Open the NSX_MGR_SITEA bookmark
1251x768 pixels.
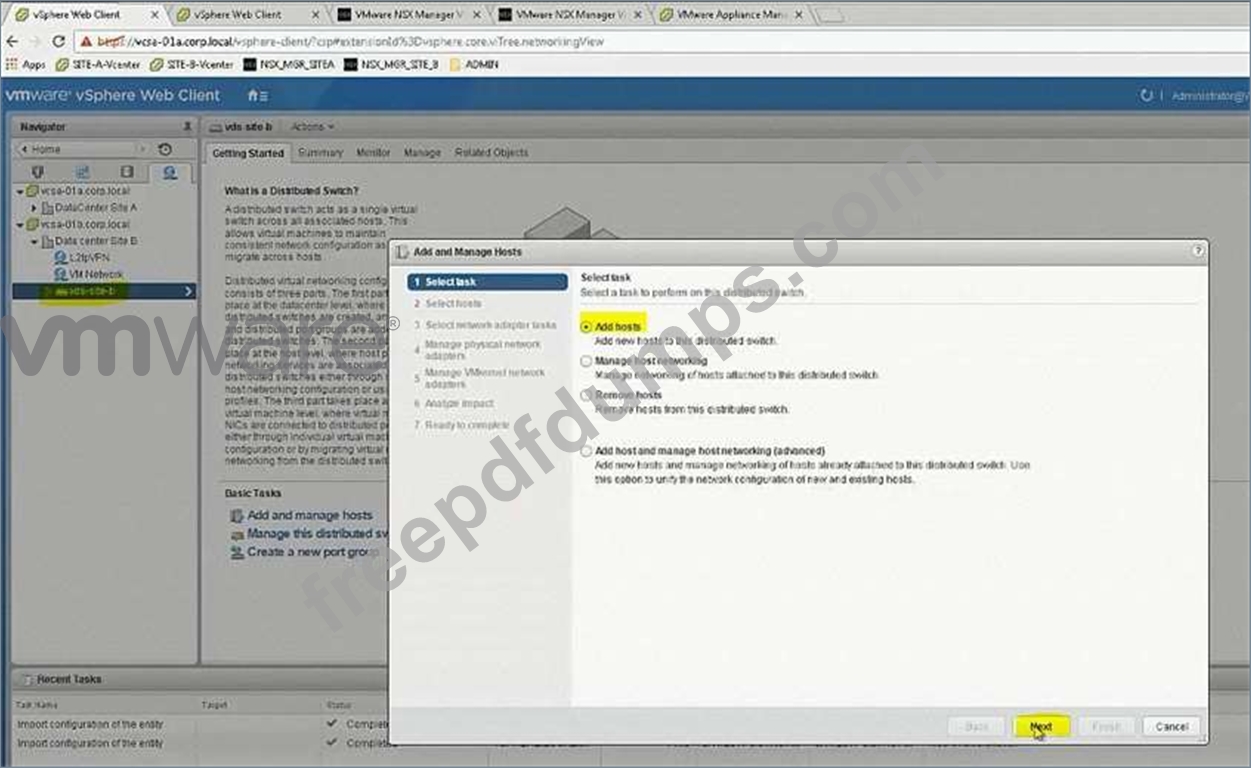click(x=289, y=65)
